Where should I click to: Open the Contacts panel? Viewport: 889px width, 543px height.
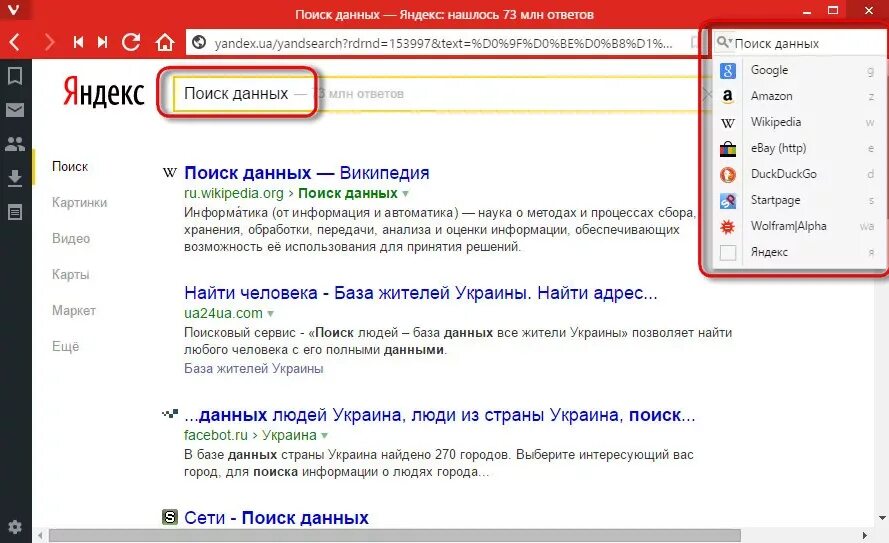coord(15,144)
